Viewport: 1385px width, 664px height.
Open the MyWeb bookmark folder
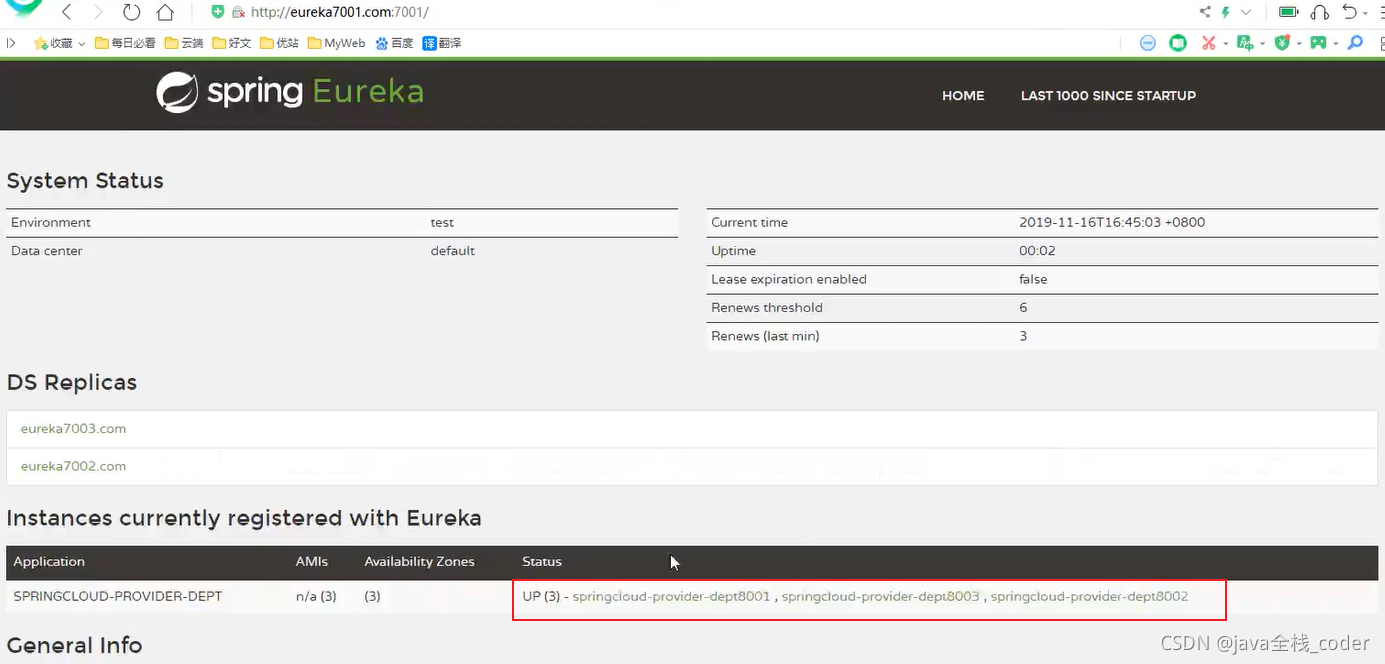pos(337,43)
